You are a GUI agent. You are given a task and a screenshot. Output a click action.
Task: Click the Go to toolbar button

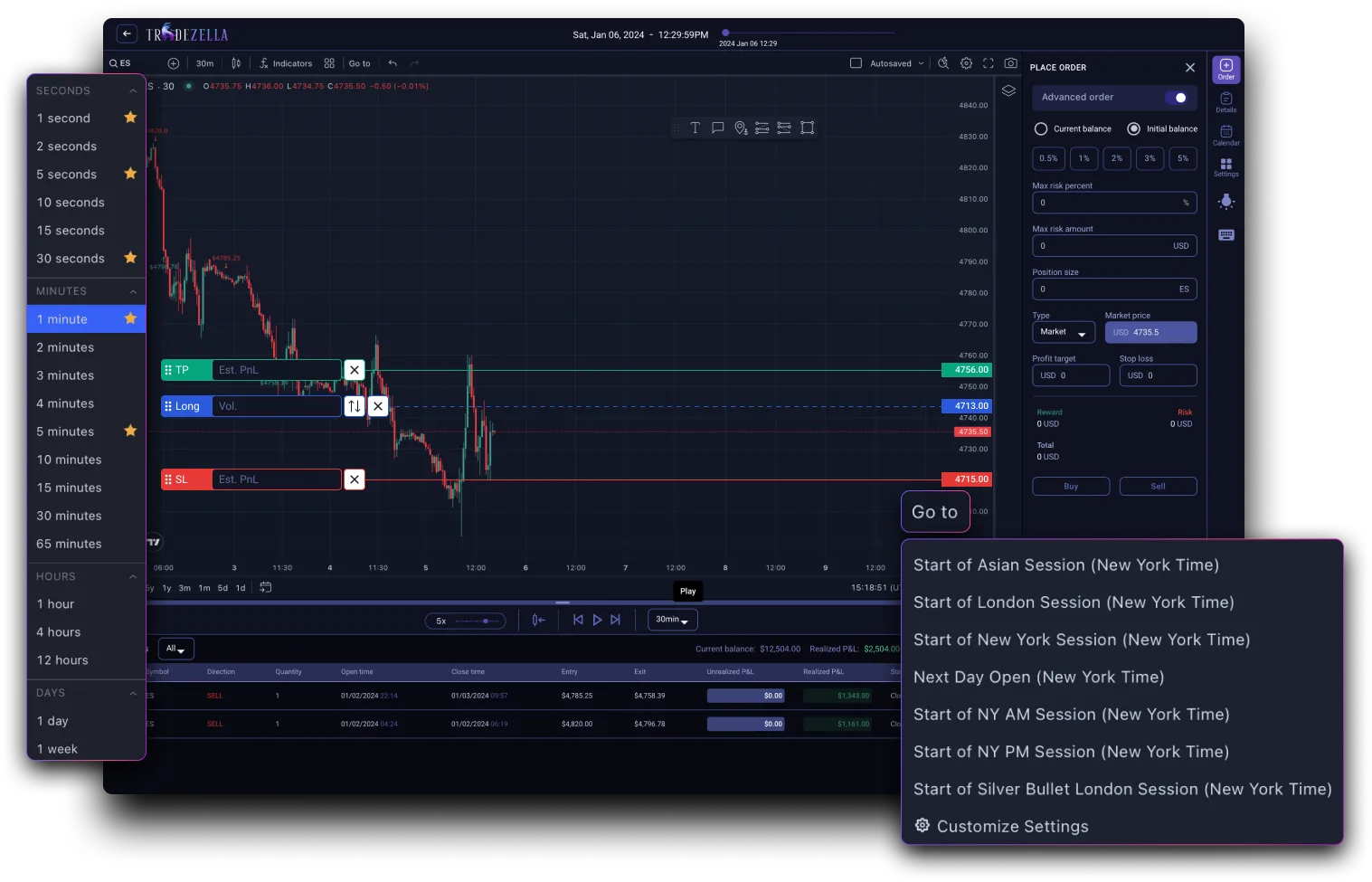point(359,63)
